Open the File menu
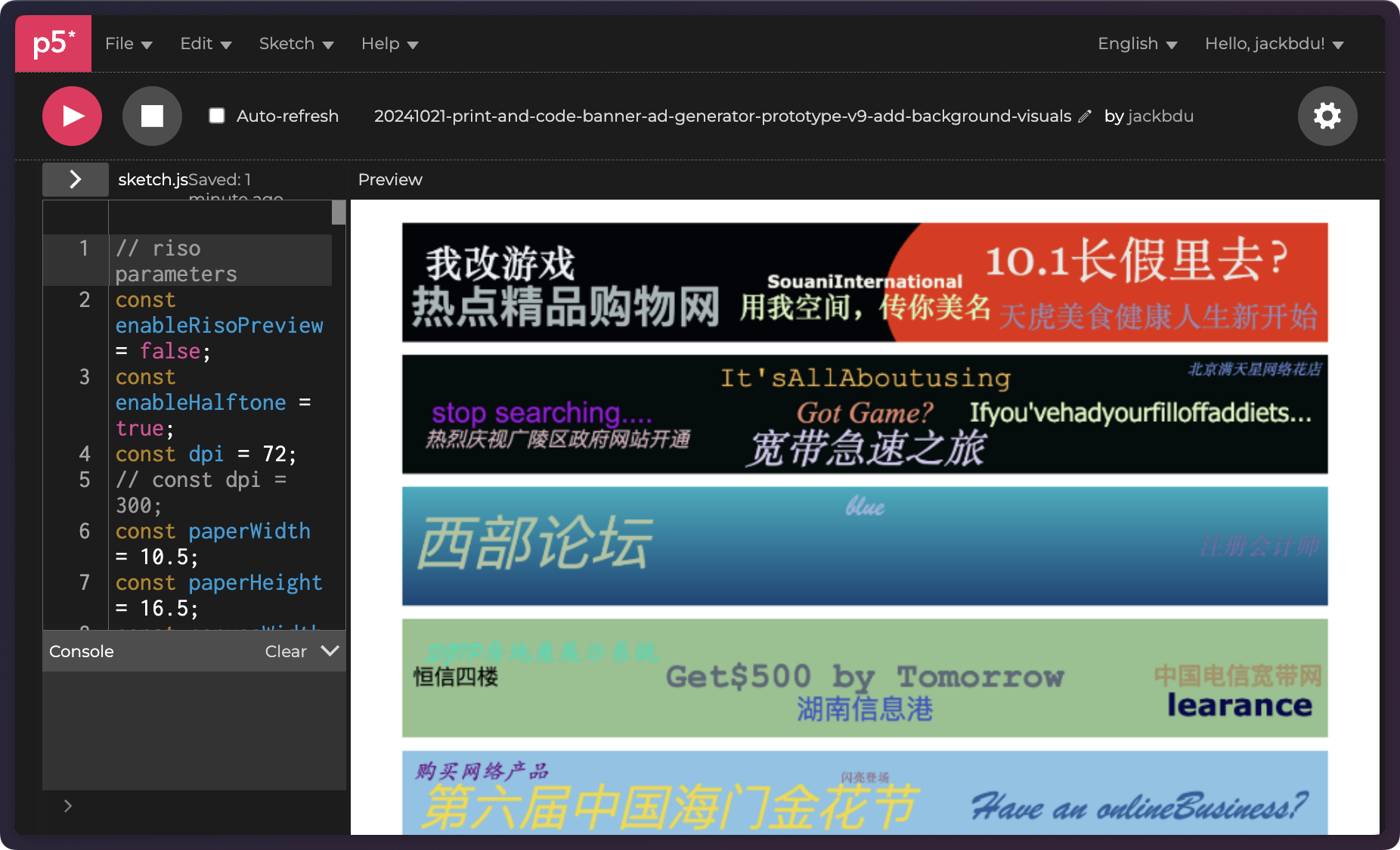This screenshot has height=850, width=1400. coord(128,44)
